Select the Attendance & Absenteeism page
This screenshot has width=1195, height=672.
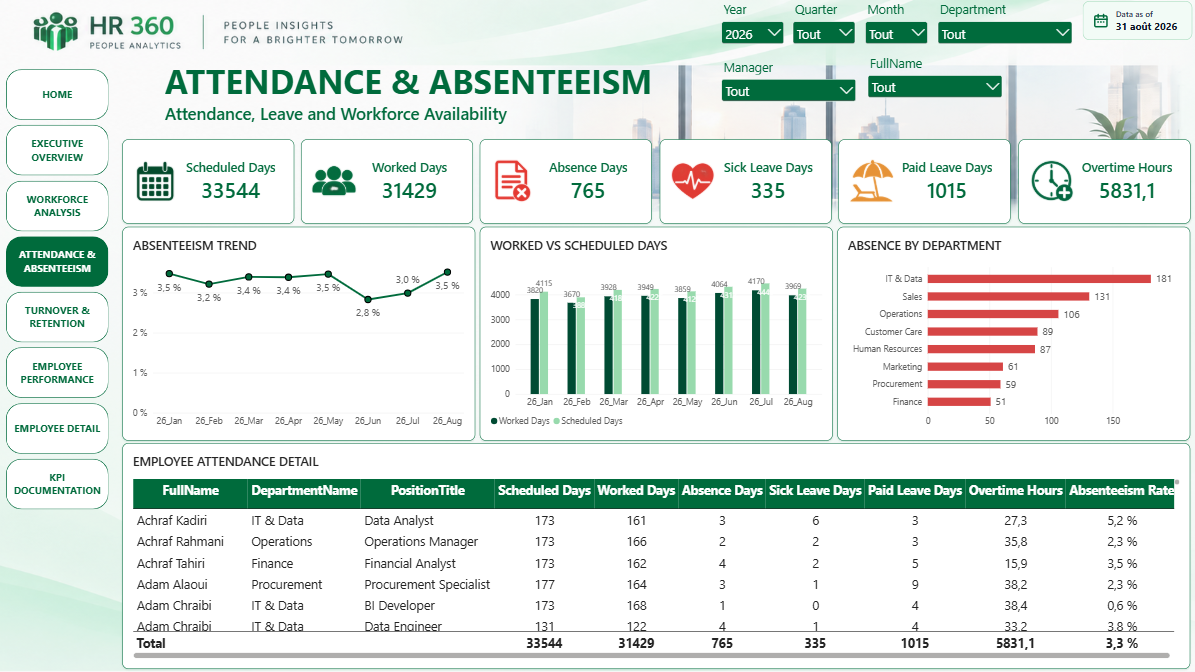[x=57, y=261]
